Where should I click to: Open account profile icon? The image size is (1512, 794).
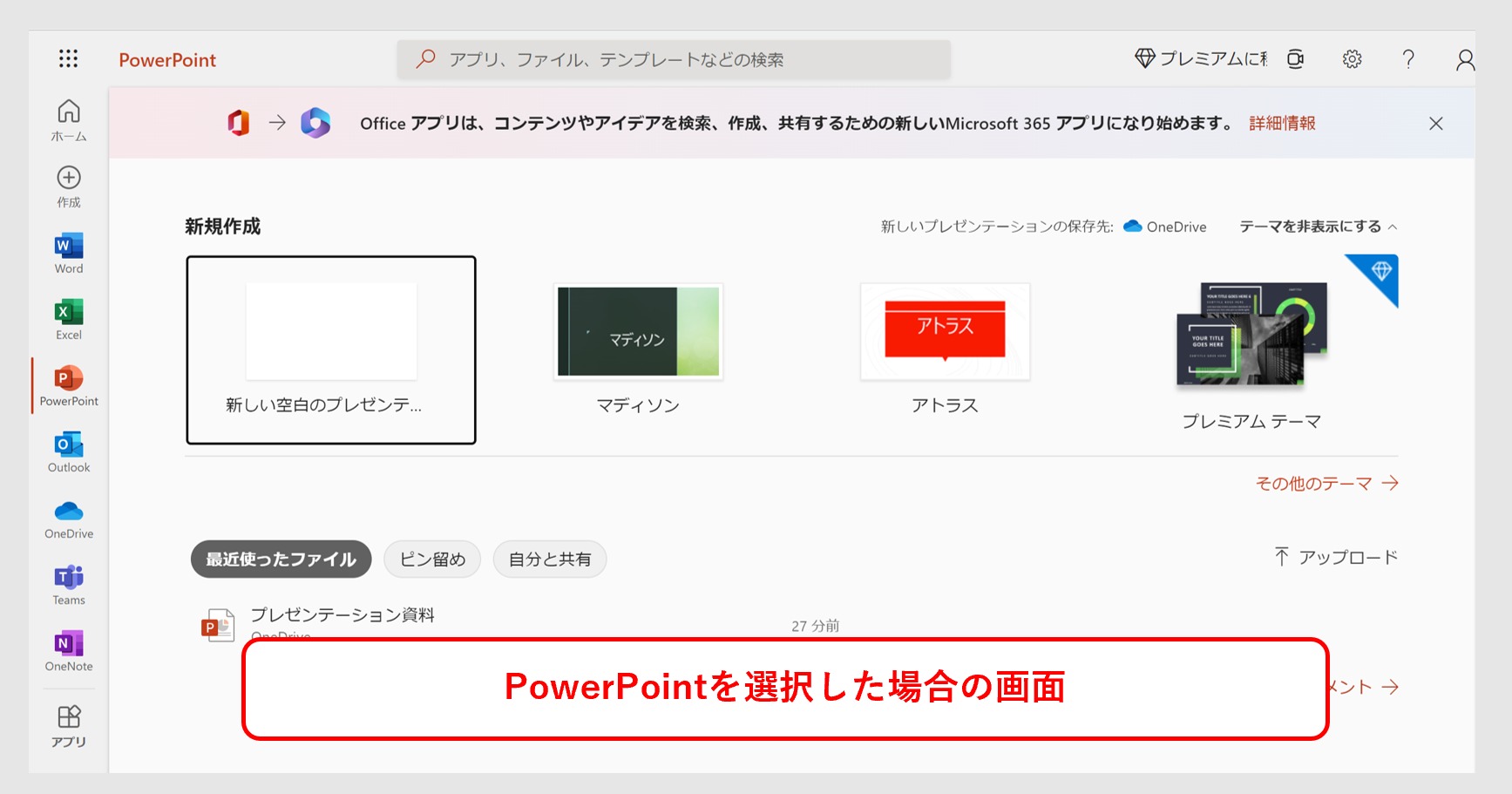[1465, 59]
